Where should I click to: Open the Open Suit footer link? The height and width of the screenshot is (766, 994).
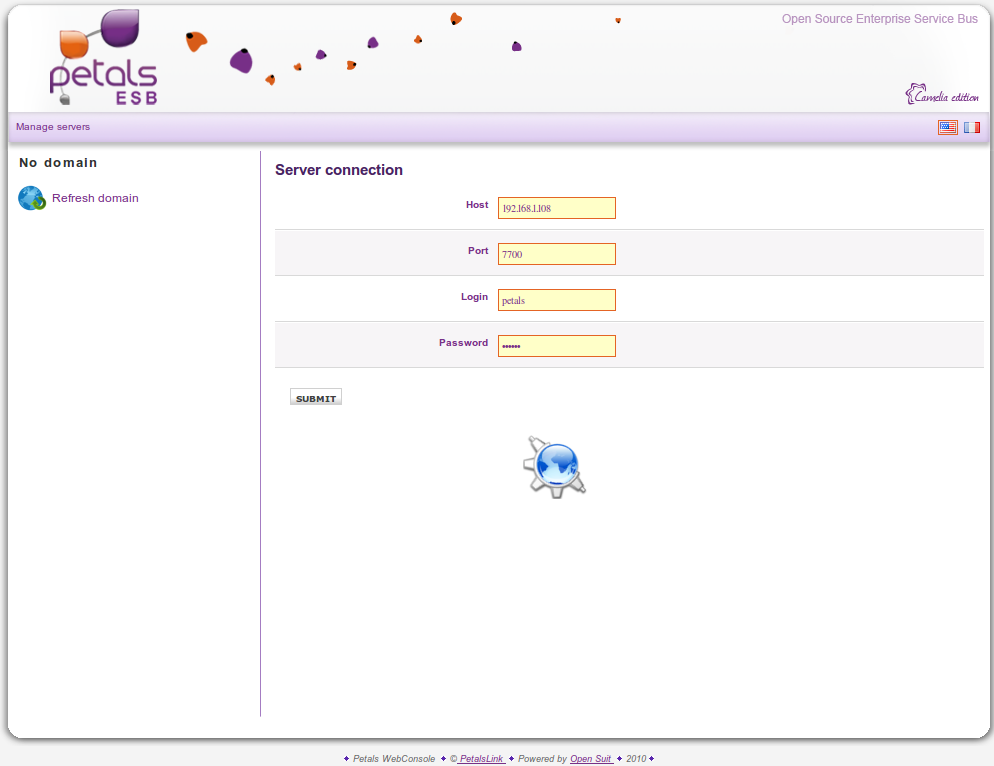[591, 759]
